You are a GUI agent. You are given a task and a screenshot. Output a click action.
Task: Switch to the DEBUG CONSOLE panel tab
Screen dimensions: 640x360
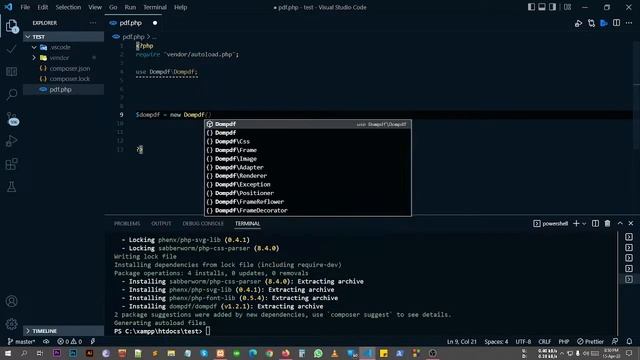(203, 223)
